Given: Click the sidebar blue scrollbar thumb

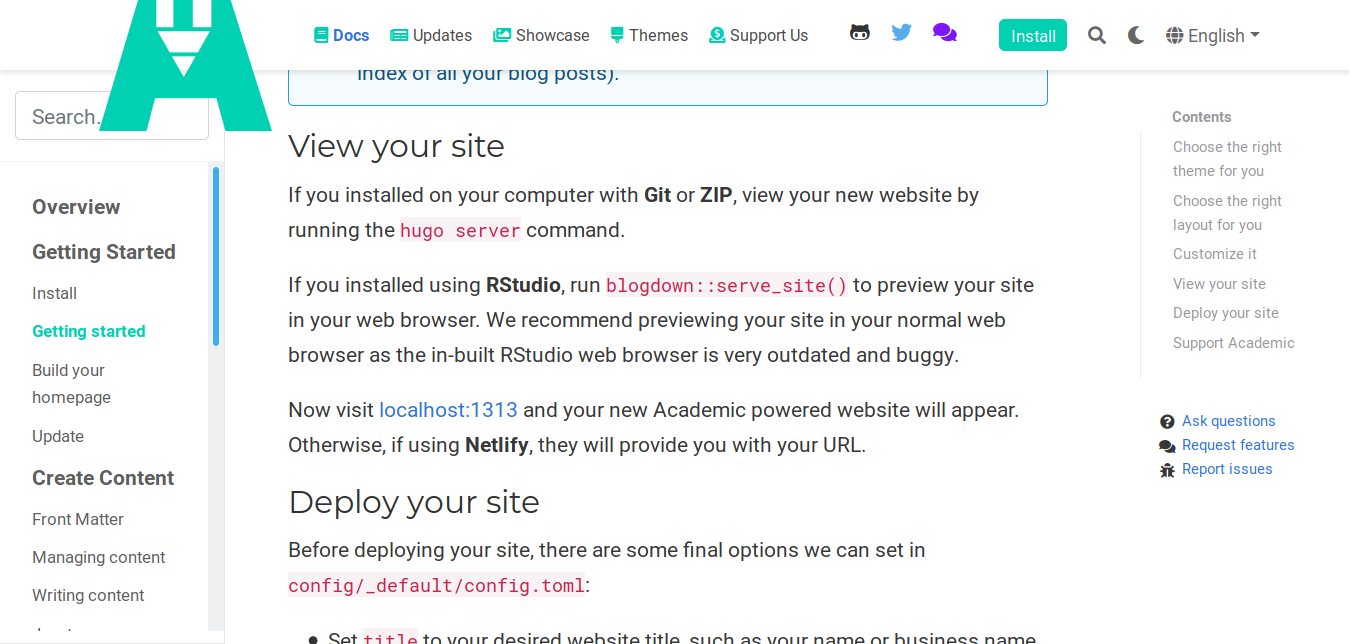Looking at the screenshot, I should click(x=216, y=256).
